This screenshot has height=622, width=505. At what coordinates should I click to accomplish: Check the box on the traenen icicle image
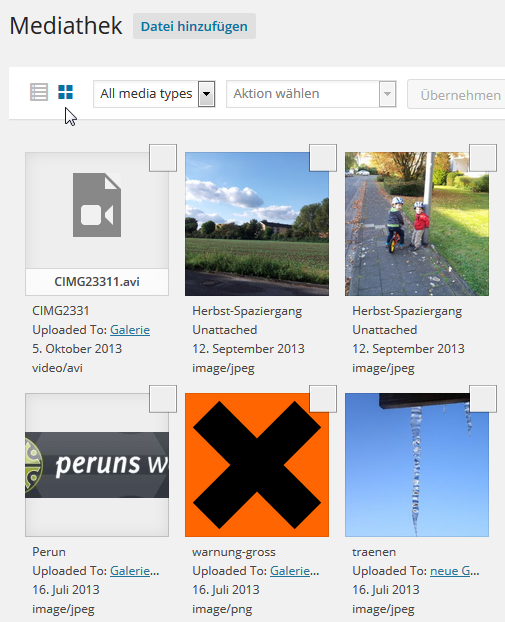pyautogui.click(x=483, y=399)
